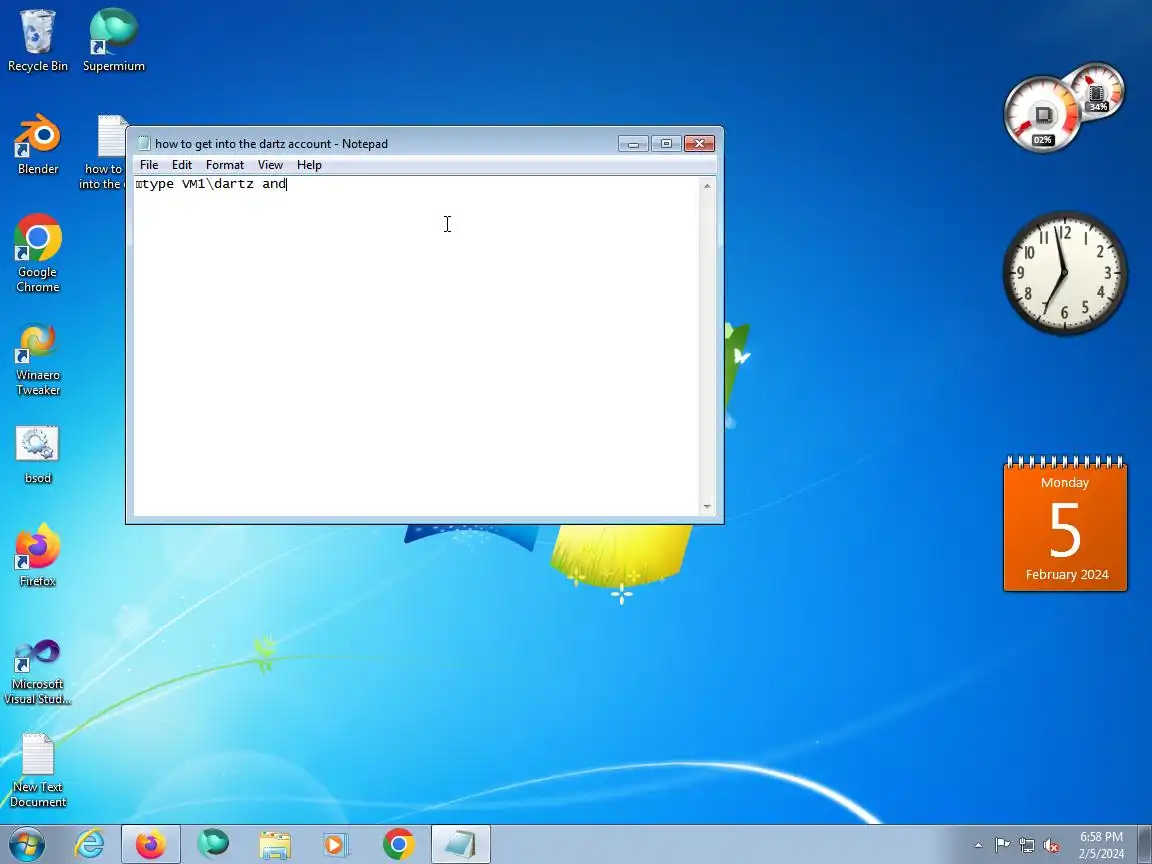This screenshot has width=1152, height=864.
Task: Open the Notepad File menu
Action: click(148, 165)
